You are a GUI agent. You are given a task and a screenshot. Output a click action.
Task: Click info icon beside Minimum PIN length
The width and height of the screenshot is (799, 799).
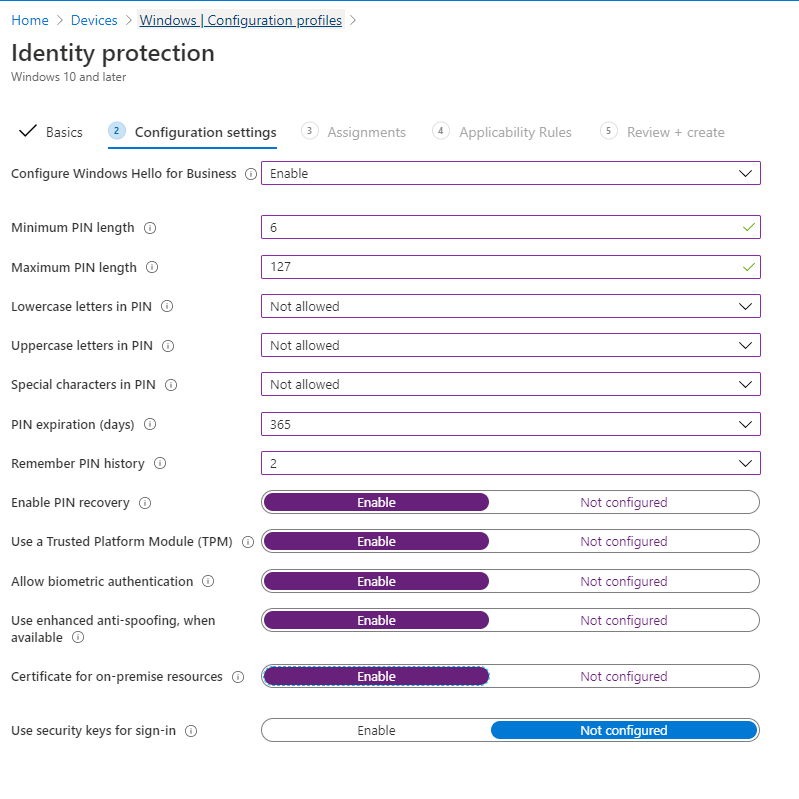click(150, 228)
